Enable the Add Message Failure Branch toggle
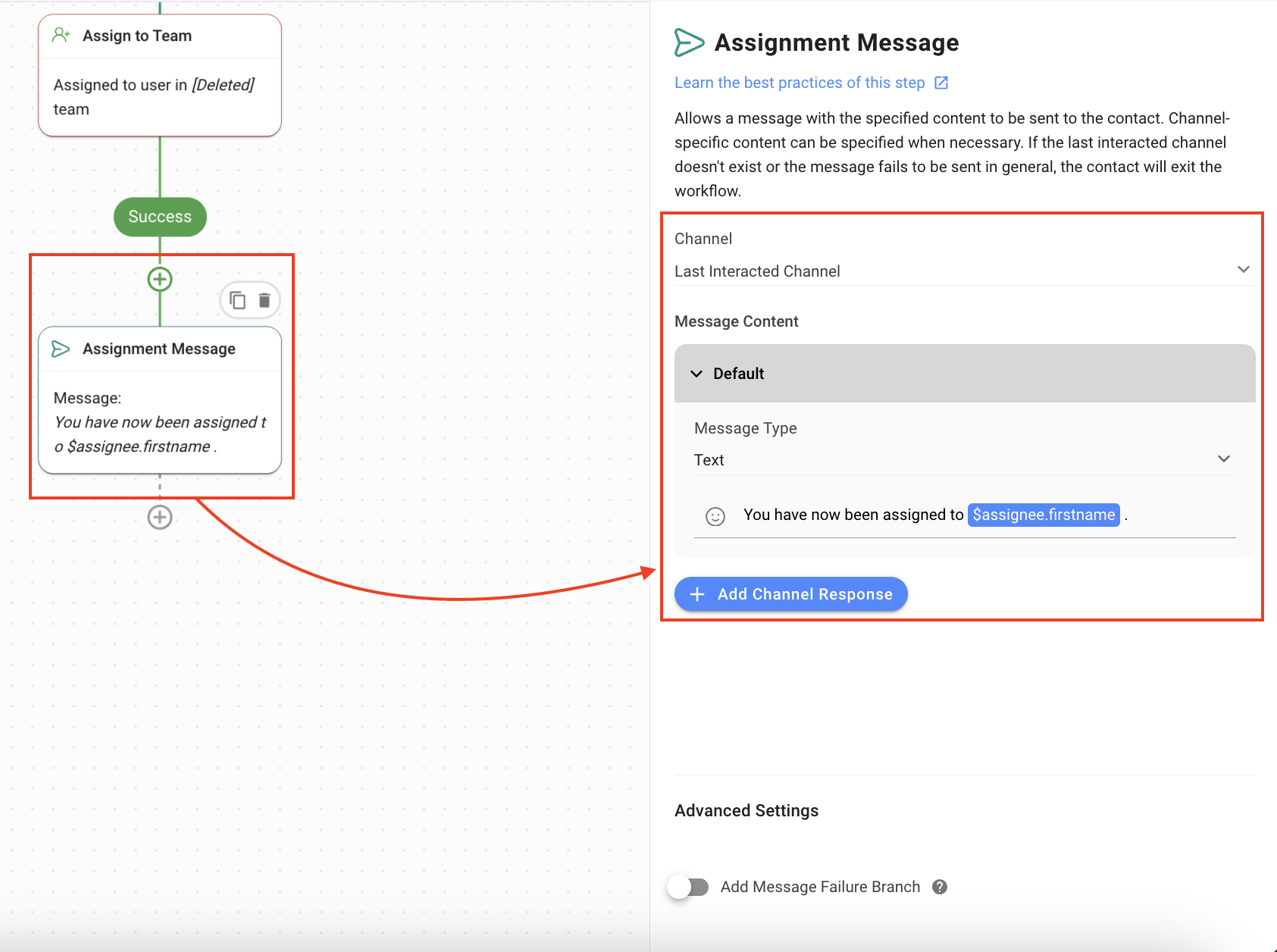1277x952 pixels. (688, 887)
